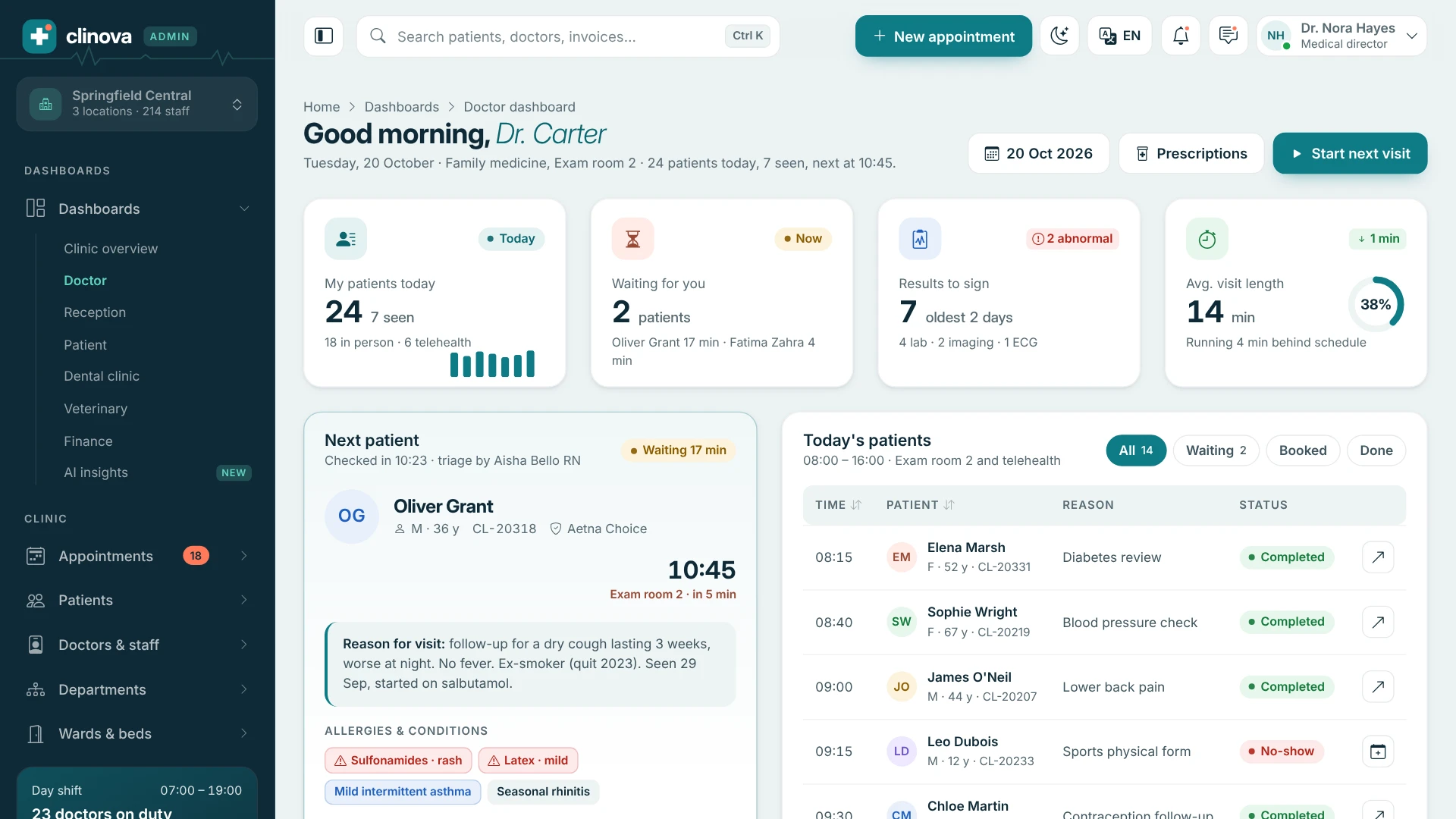
Task: Click the patients today bar chart
Action: point(492,364)
